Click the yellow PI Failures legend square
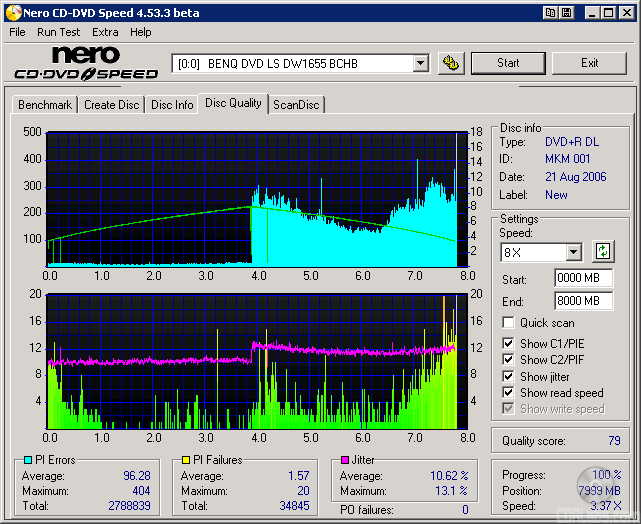The height and width of the screenshot is (524, 641). pyautogui.click(x=185, y=461)
